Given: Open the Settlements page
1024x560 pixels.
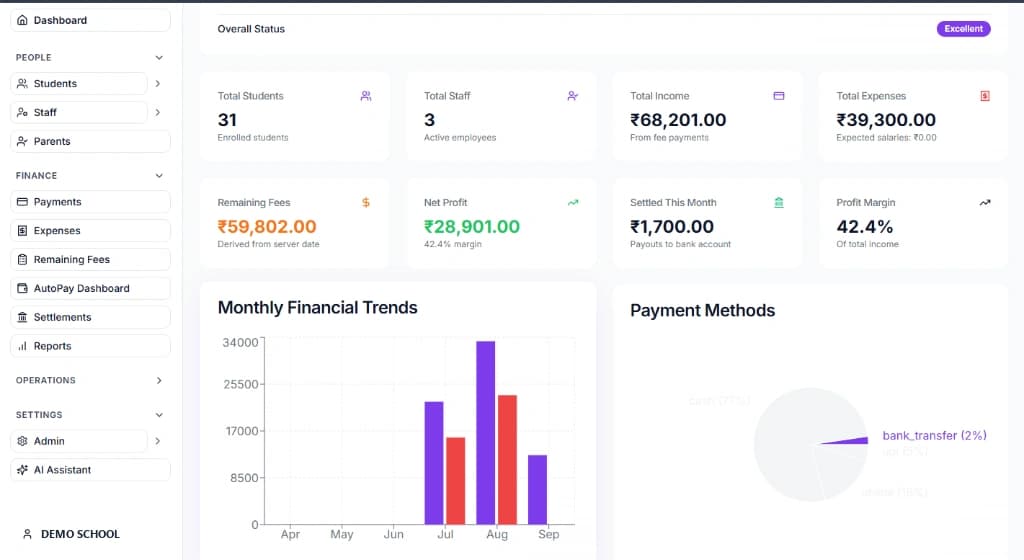Looking at the screenshot, I should 90,317.
